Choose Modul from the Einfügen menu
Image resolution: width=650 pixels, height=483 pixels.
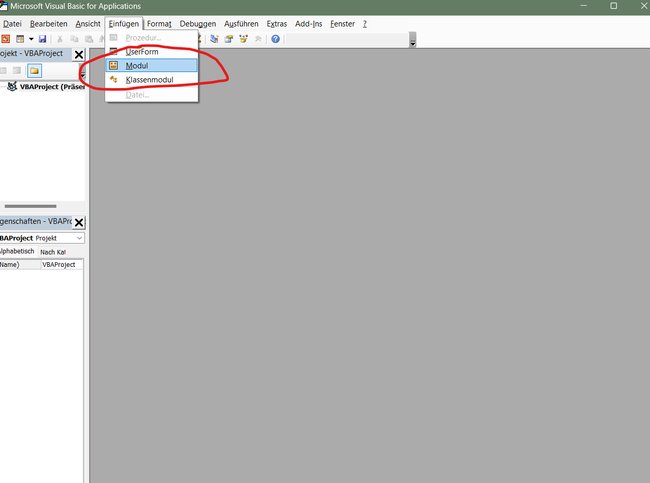(x=152, y=66)
